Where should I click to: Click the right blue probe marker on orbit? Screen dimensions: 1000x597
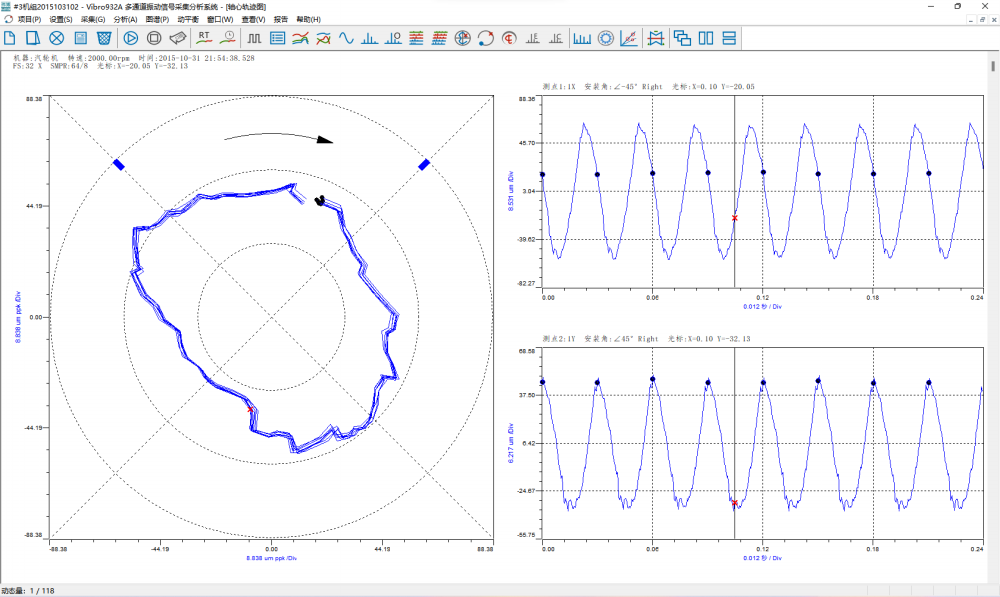424,165
